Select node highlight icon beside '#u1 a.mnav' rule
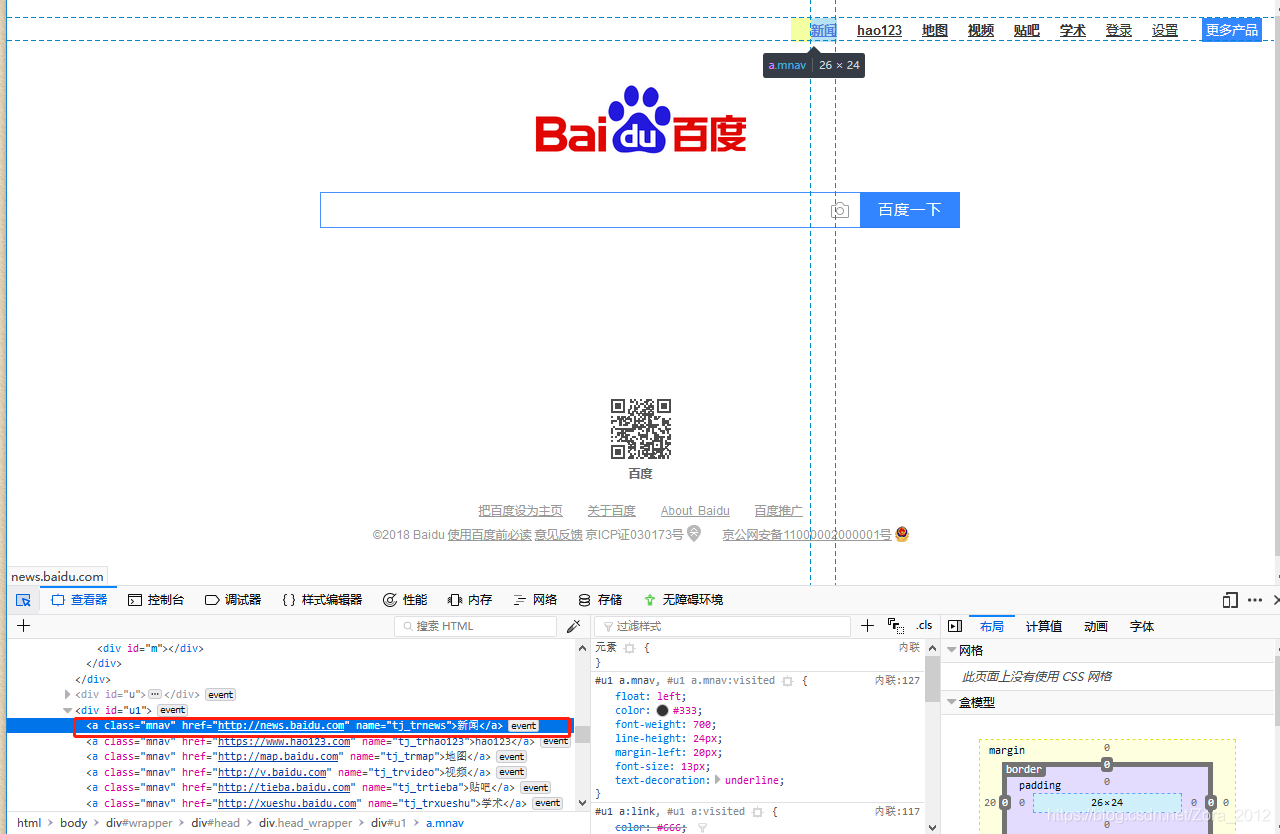1280x834 pixels. click(x=788, y=681)
